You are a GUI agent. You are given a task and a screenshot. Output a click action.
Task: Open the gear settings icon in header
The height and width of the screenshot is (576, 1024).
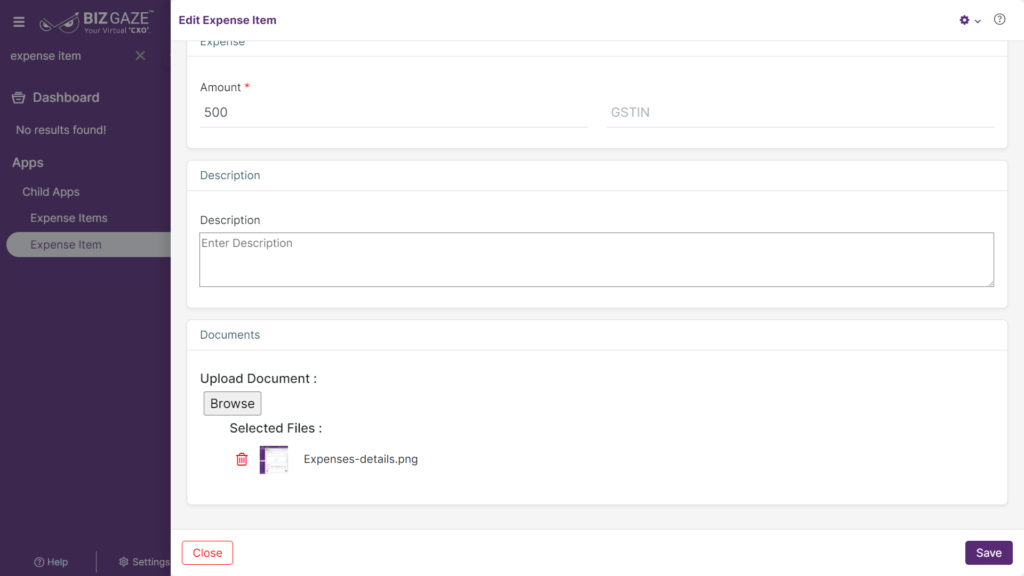pos(964,20)
